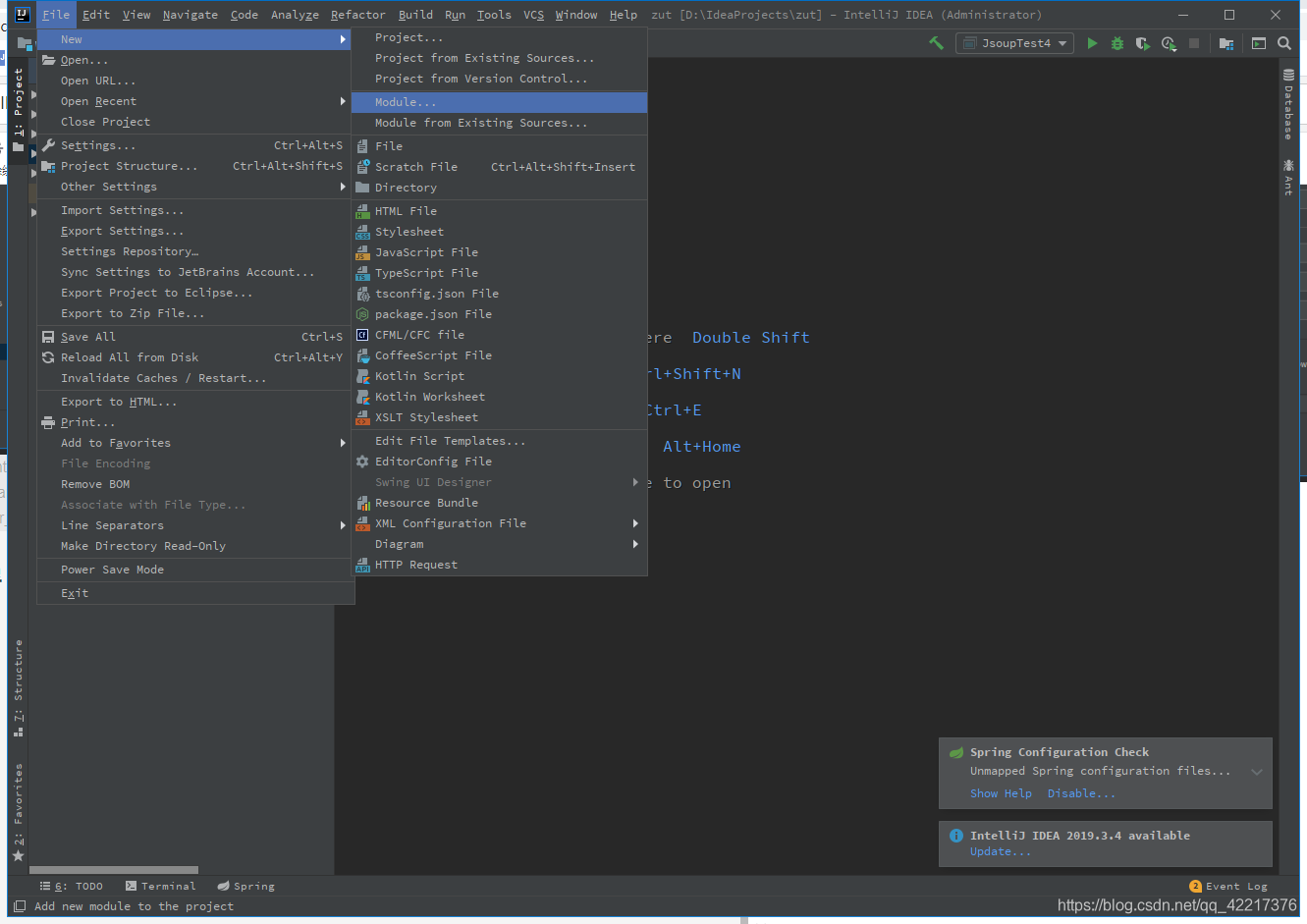
Task: Open the Spring tool window
Action: (x=246, y=886)
